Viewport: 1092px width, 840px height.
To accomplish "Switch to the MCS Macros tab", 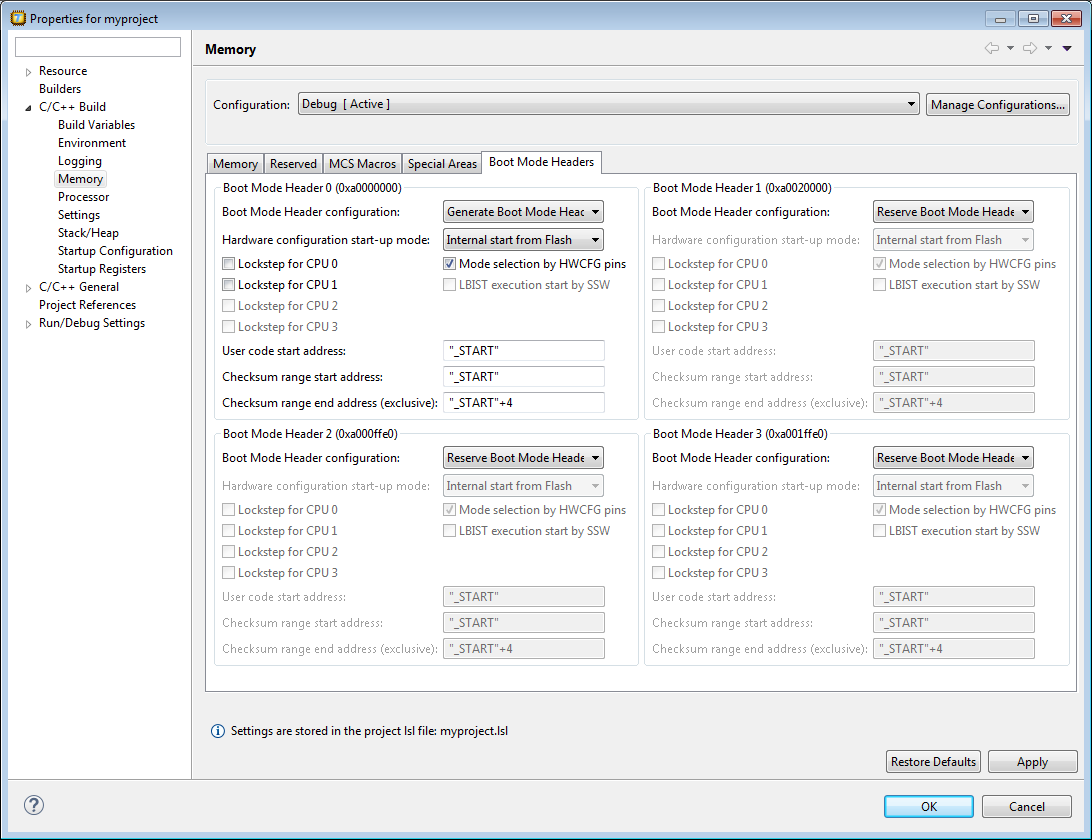I will pos(362,164).
